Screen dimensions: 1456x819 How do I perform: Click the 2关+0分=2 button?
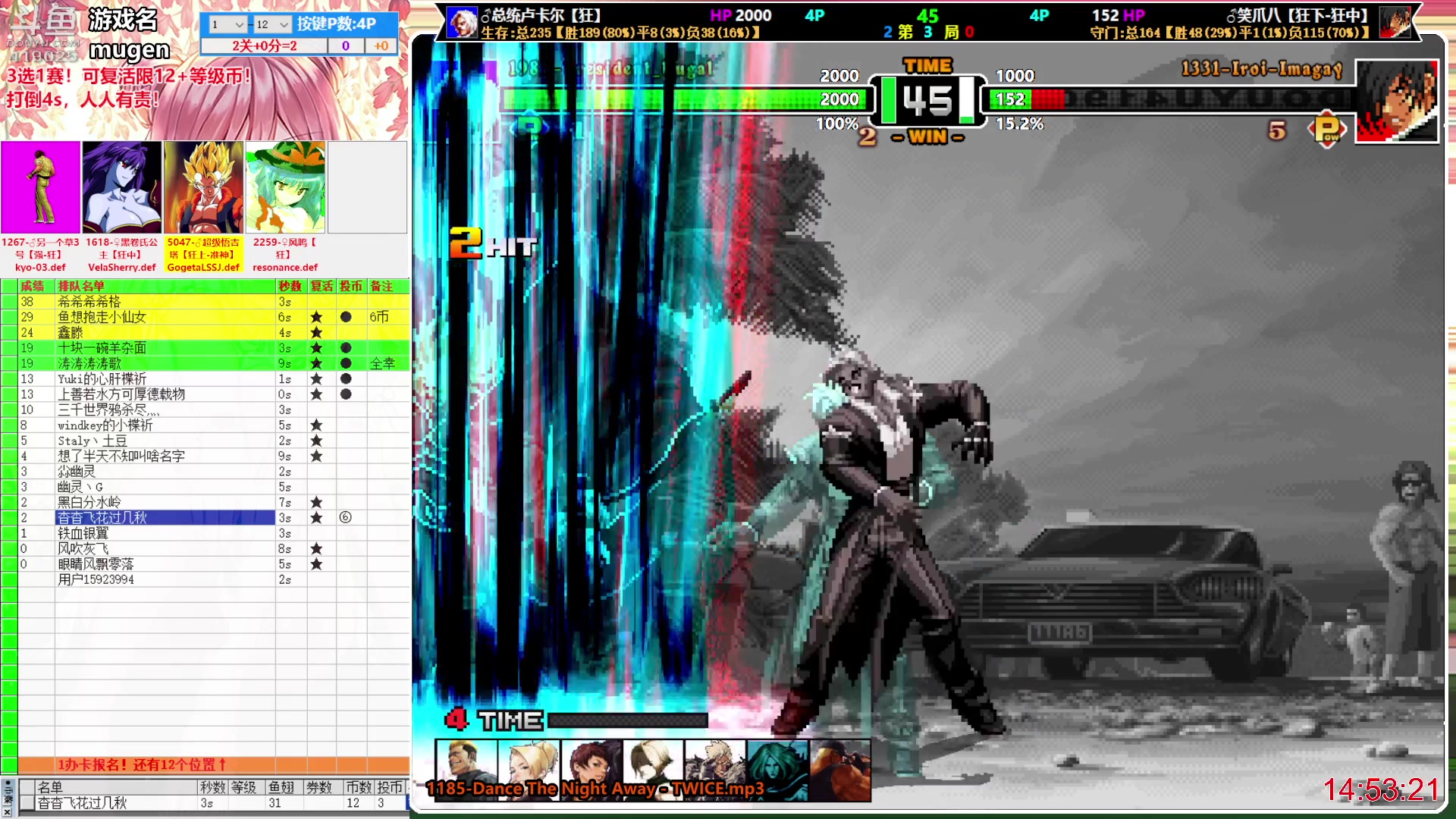[x=264, y=45]
